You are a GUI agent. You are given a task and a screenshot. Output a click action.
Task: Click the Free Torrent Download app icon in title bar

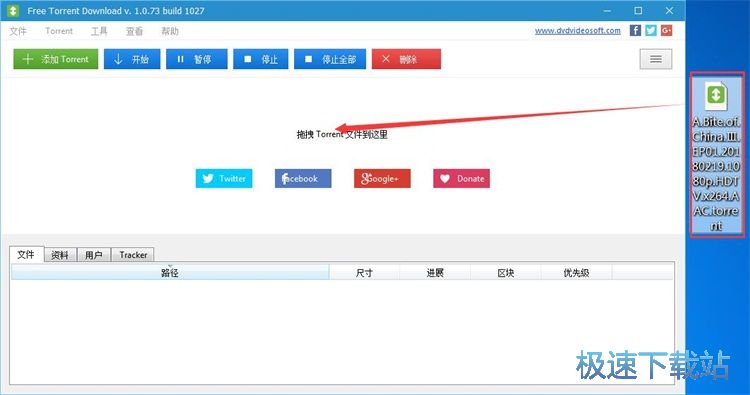[x=13, y=11]
